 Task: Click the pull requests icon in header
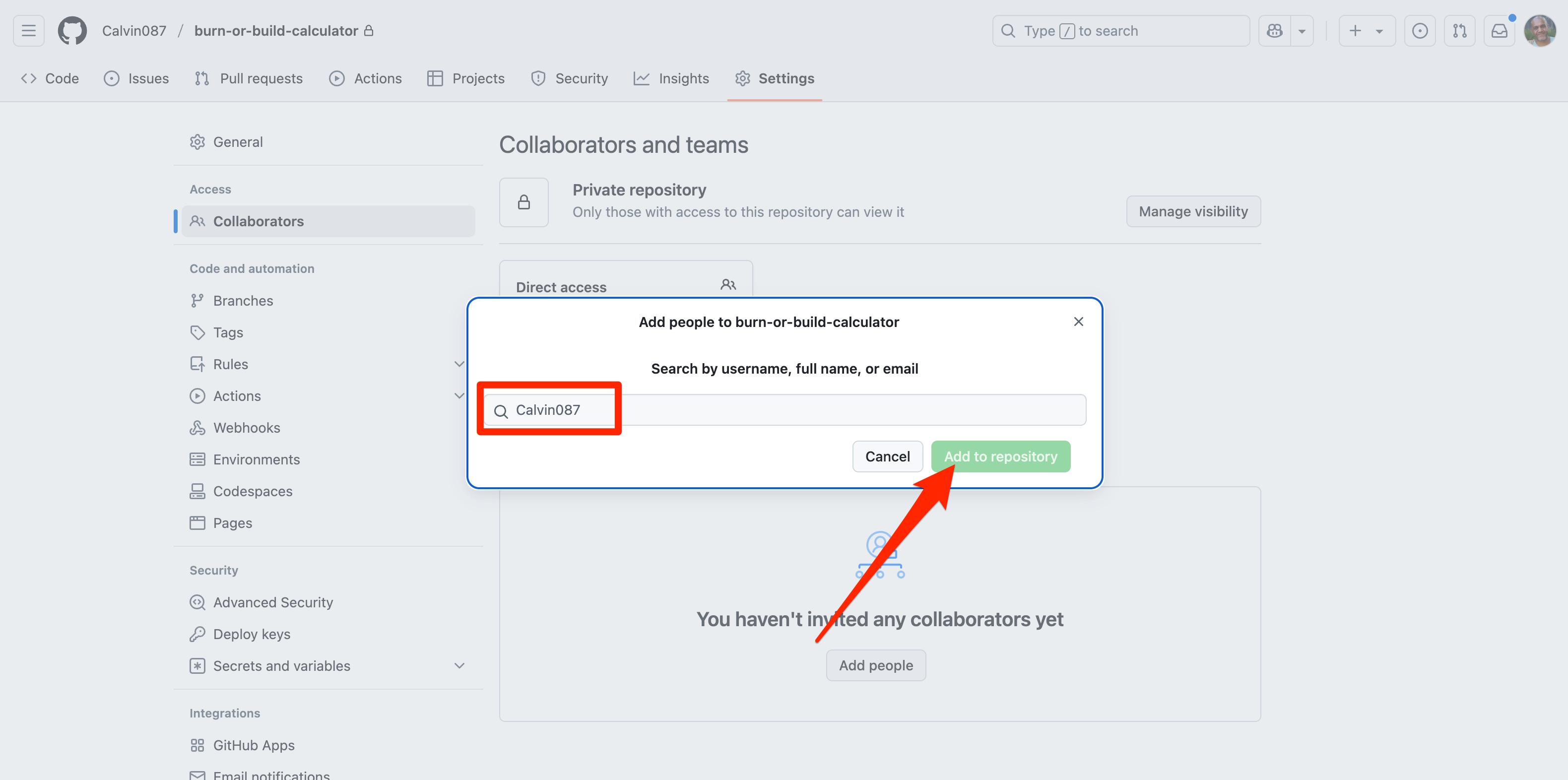[x=1459, y=30]
